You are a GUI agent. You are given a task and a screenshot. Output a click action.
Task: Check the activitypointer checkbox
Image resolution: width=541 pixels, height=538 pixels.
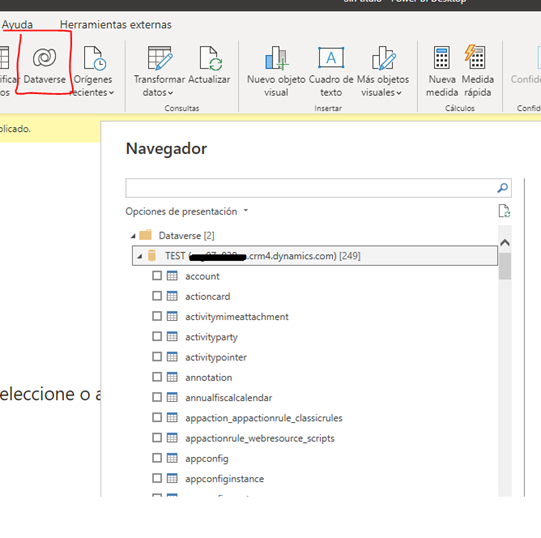pyautogui.click(x=157, y=357)
